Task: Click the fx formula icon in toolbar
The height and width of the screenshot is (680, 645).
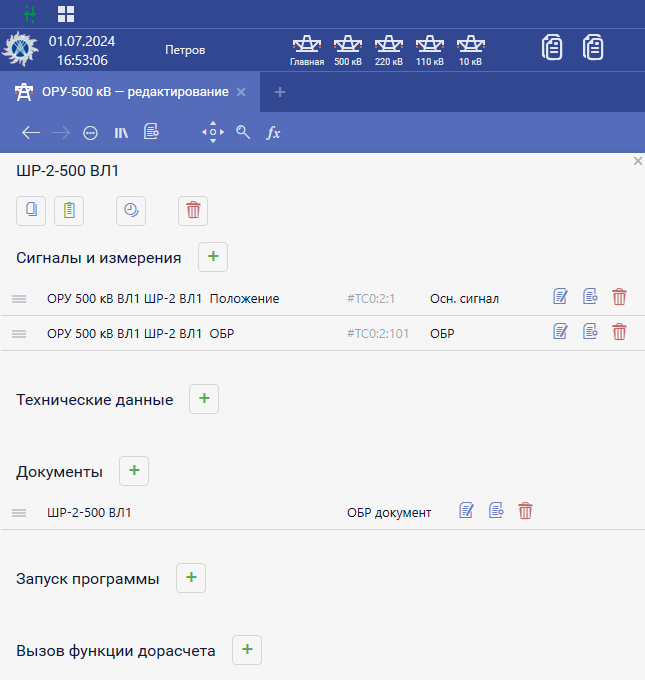Action: point(273,132)
